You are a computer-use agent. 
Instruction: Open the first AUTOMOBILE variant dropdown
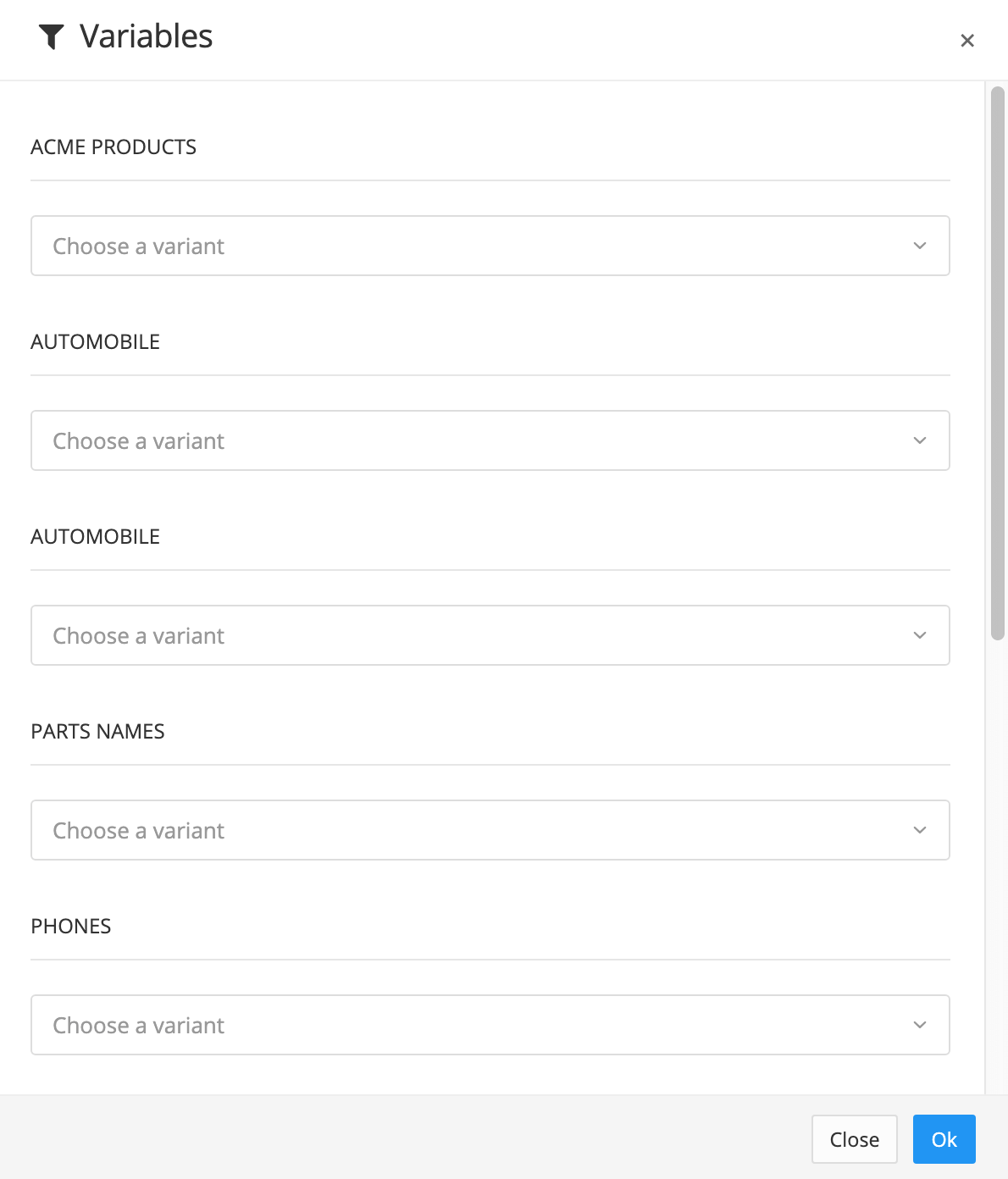click(x=491, y=440)
